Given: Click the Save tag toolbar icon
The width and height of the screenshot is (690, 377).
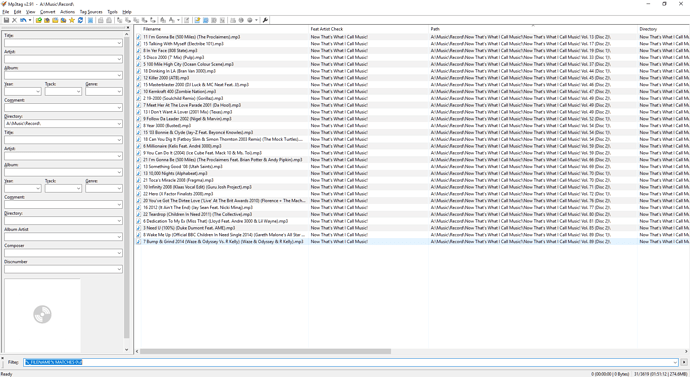Looking at the screenshot, I should coord(7,20).
